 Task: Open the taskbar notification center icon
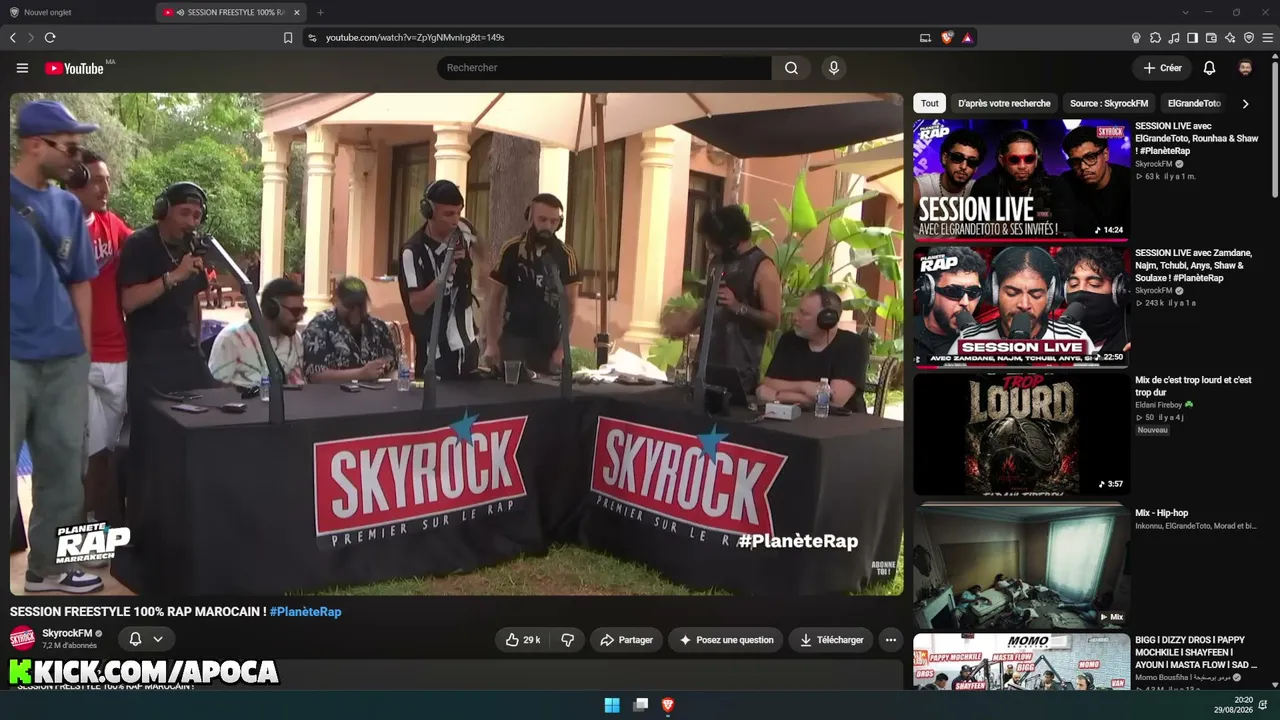coord(1264,705)
